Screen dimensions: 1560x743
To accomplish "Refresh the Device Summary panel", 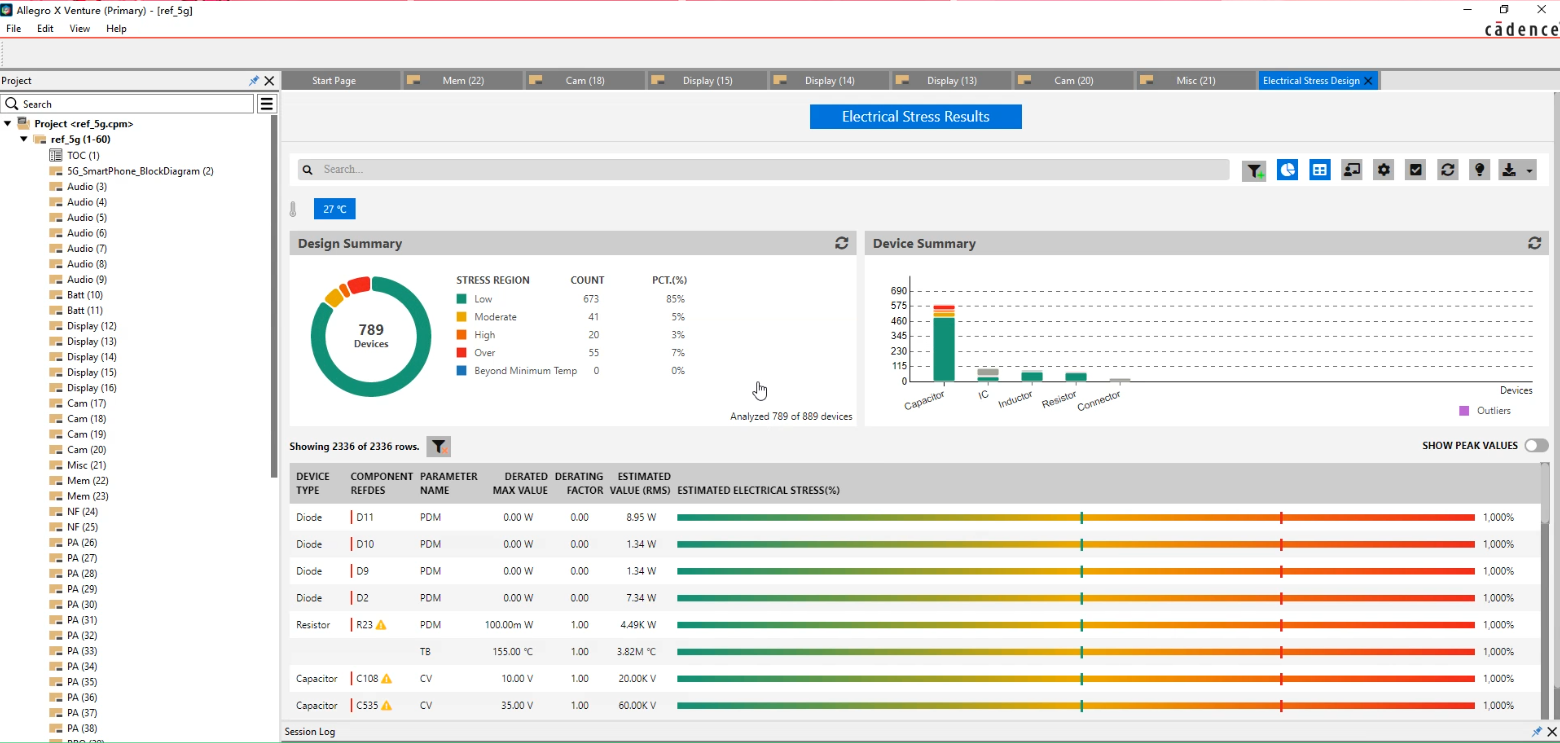I will [1535, 243].
